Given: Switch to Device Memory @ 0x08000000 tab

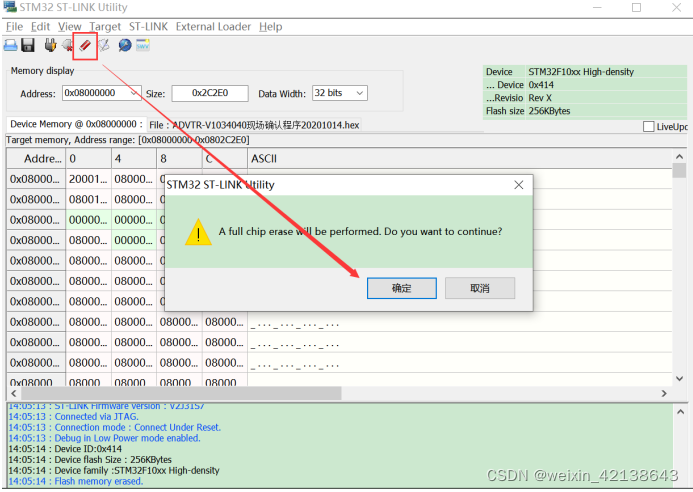Looking at the screenshot, I should [x=76, y=124].
